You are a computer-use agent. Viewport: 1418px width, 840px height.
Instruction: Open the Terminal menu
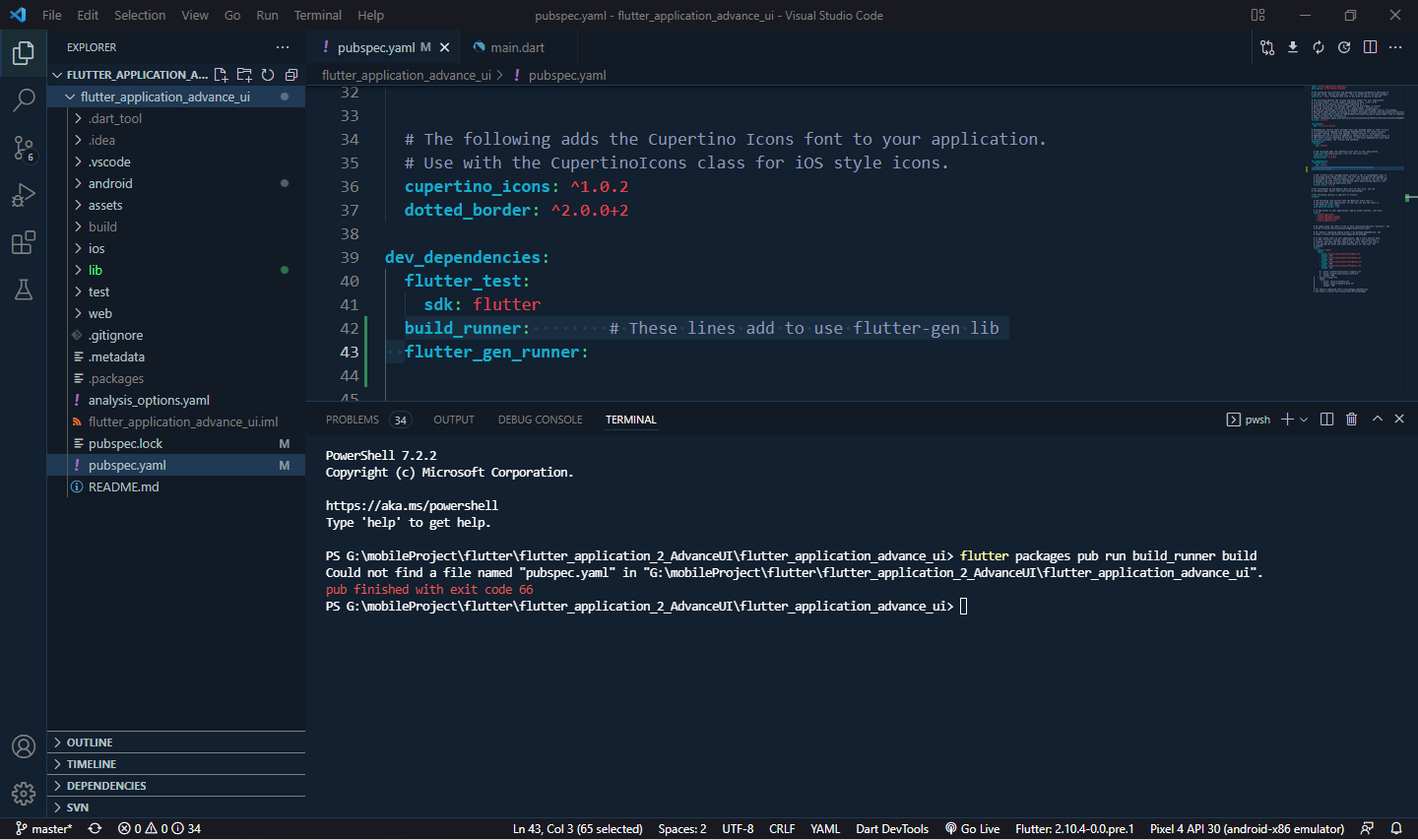point(318,15)
